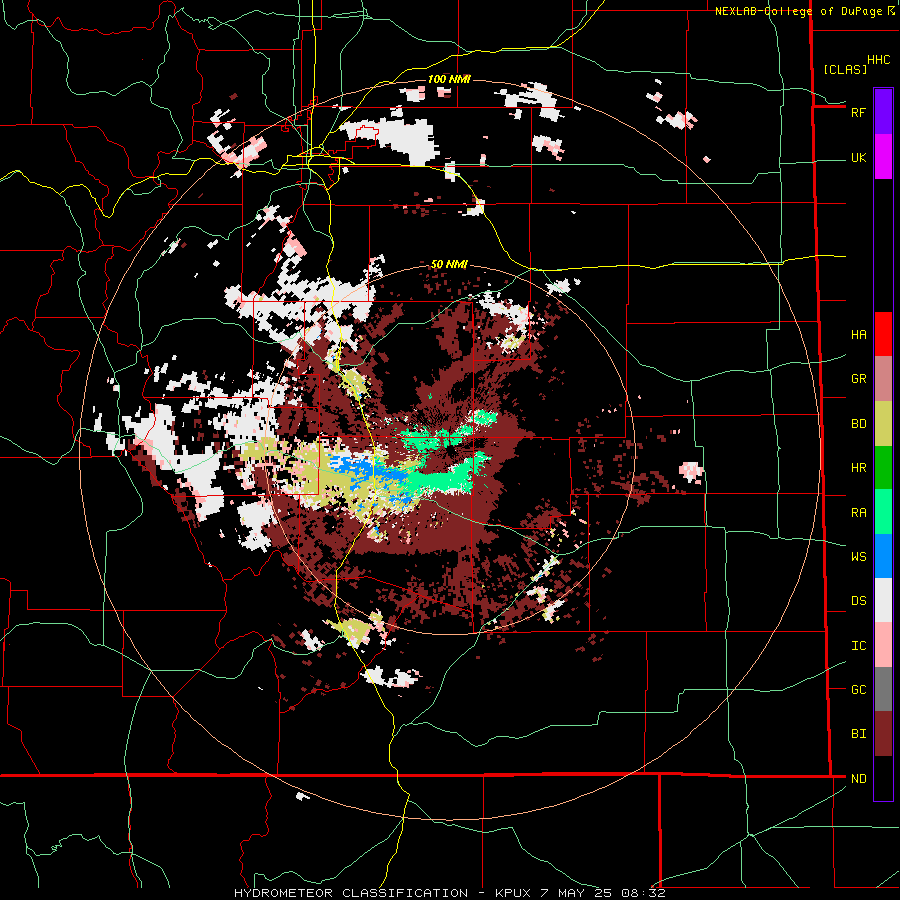The width and height of the screenshot is (900, 900).
Task: Click the 100 NMI range ring label
Action: (449, 79)
